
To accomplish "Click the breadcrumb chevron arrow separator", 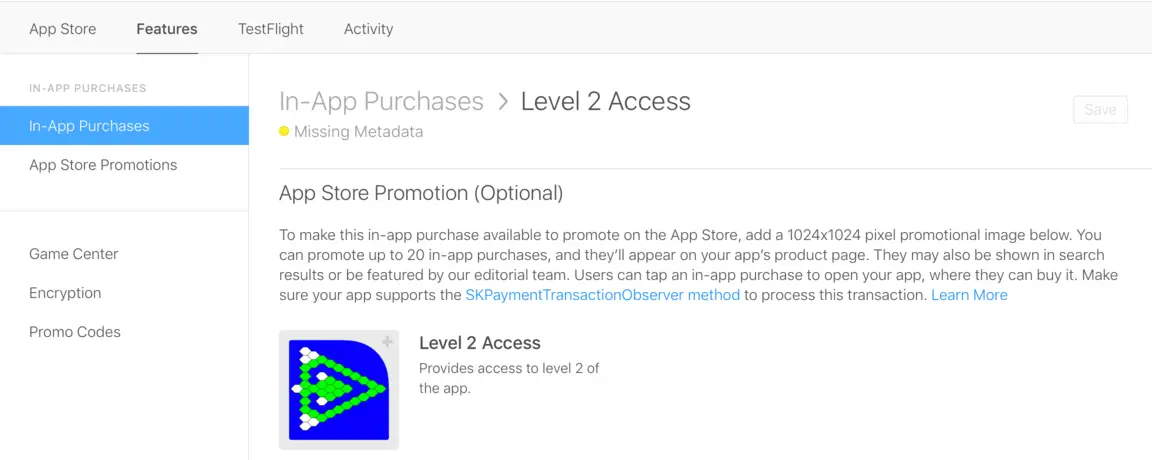I will [502, 102].
